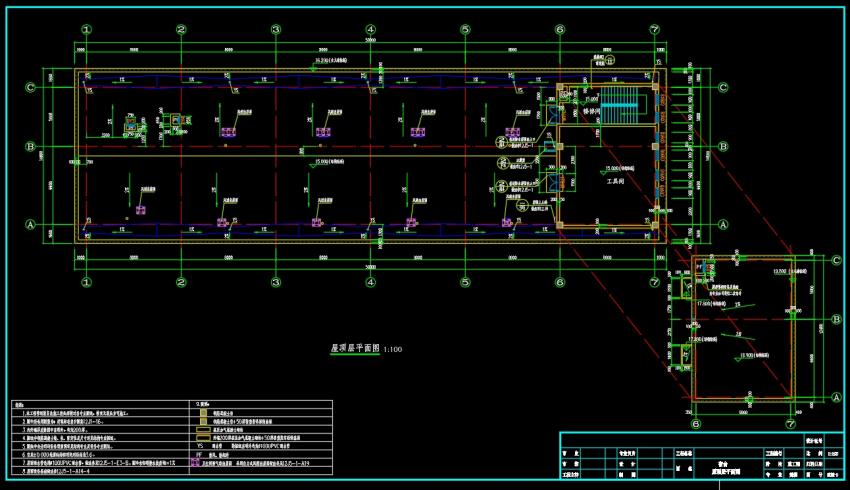
Task: Click the 工具间 room label
Action: 615,182
